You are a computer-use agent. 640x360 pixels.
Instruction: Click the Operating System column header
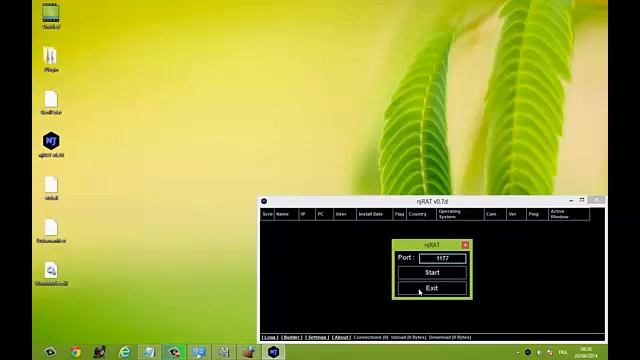[460, 214]
